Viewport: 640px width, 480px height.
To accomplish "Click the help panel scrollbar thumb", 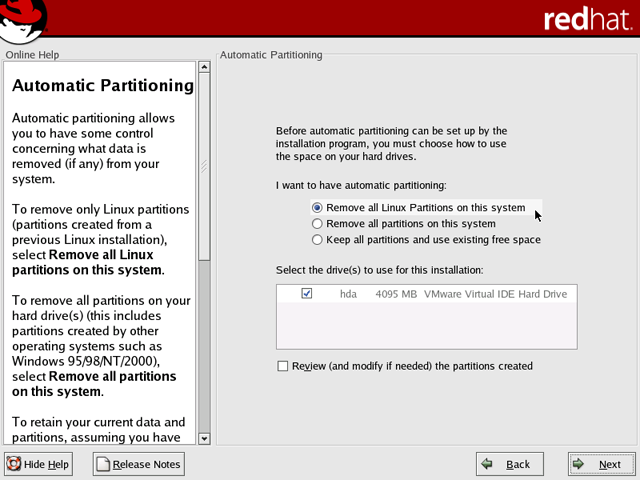I will click(204, 165).
